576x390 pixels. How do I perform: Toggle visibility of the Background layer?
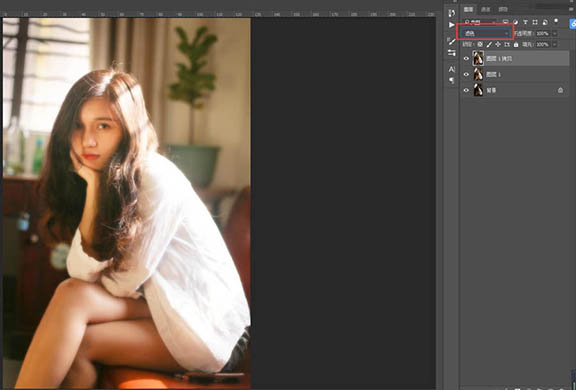pos(466,90)
